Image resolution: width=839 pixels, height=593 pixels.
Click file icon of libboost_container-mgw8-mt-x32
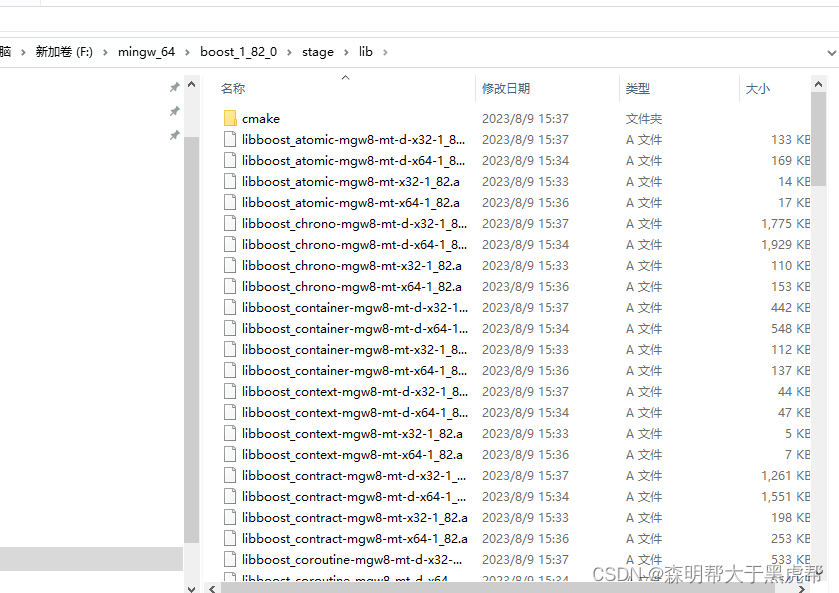(x=230, y=349)
